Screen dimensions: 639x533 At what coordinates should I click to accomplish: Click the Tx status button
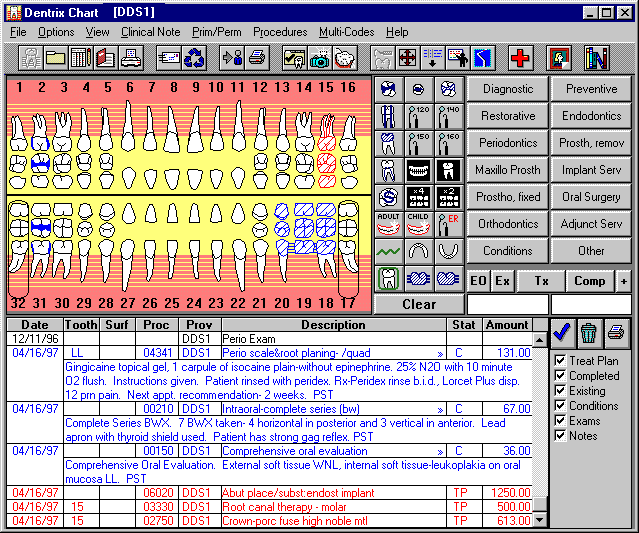(x=541, y=281)
